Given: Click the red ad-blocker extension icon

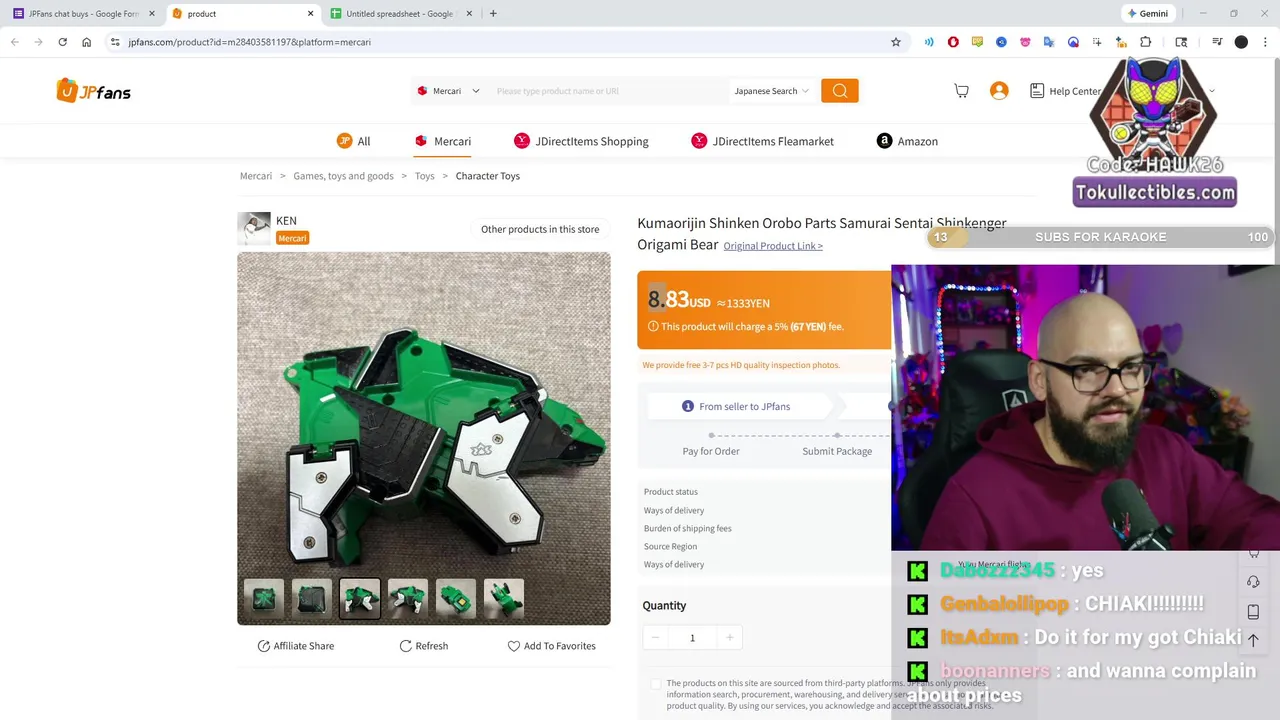Looking at the screenshot, I should point(953,42).
